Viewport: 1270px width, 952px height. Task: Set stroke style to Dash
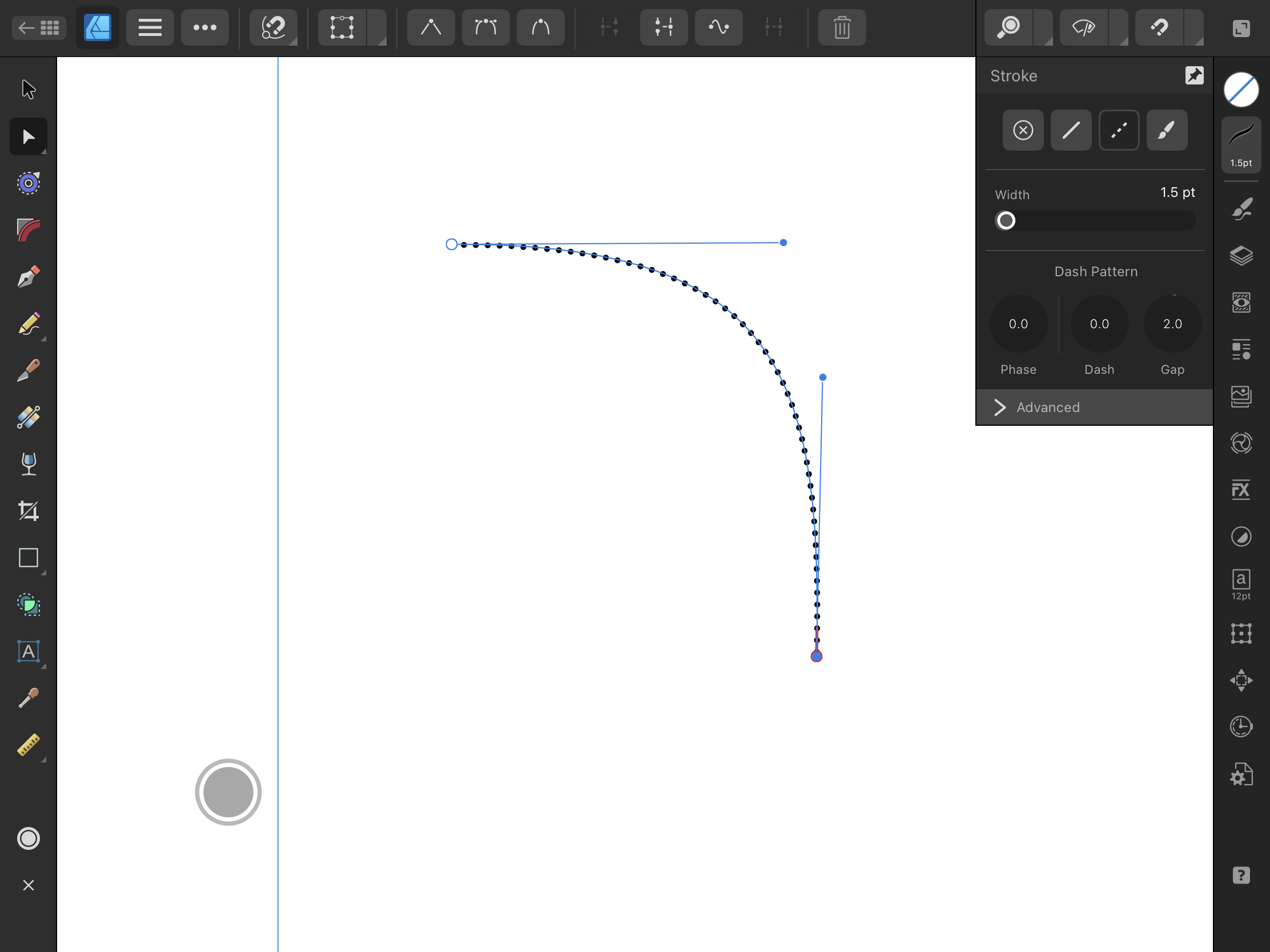pyautogui.click(x=1119, y=130)
